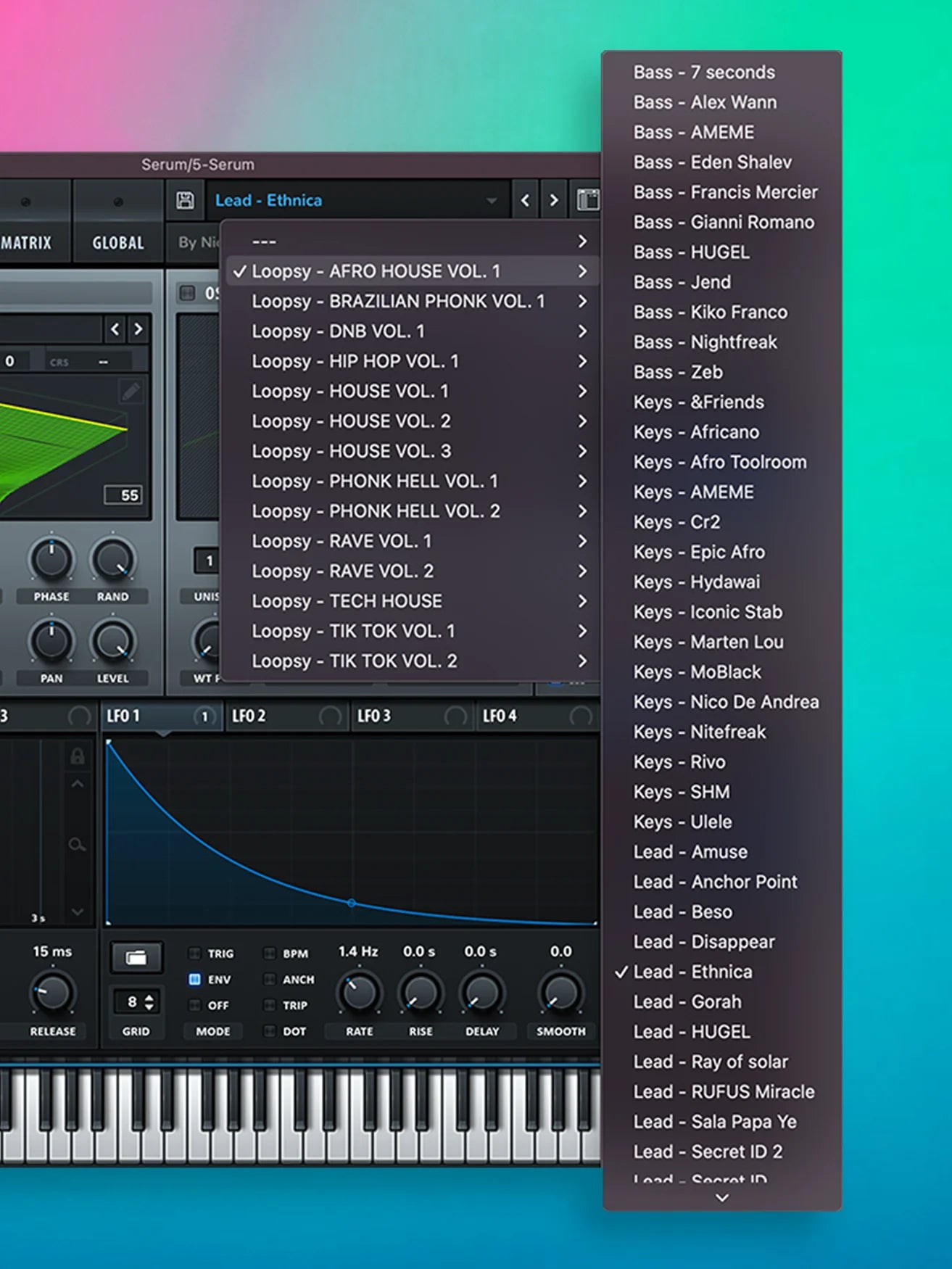Expand Loopsy - DNB VOL. 1 submenu
The image size is (952, 1269).
click(x=582, y=331)
